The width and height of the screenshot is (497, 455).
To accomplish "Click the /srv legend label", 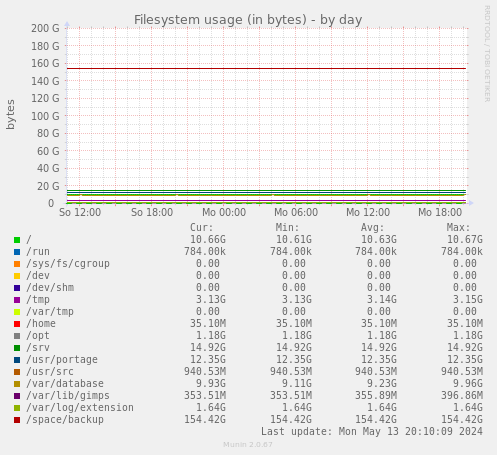I will (x=38, y=347).
